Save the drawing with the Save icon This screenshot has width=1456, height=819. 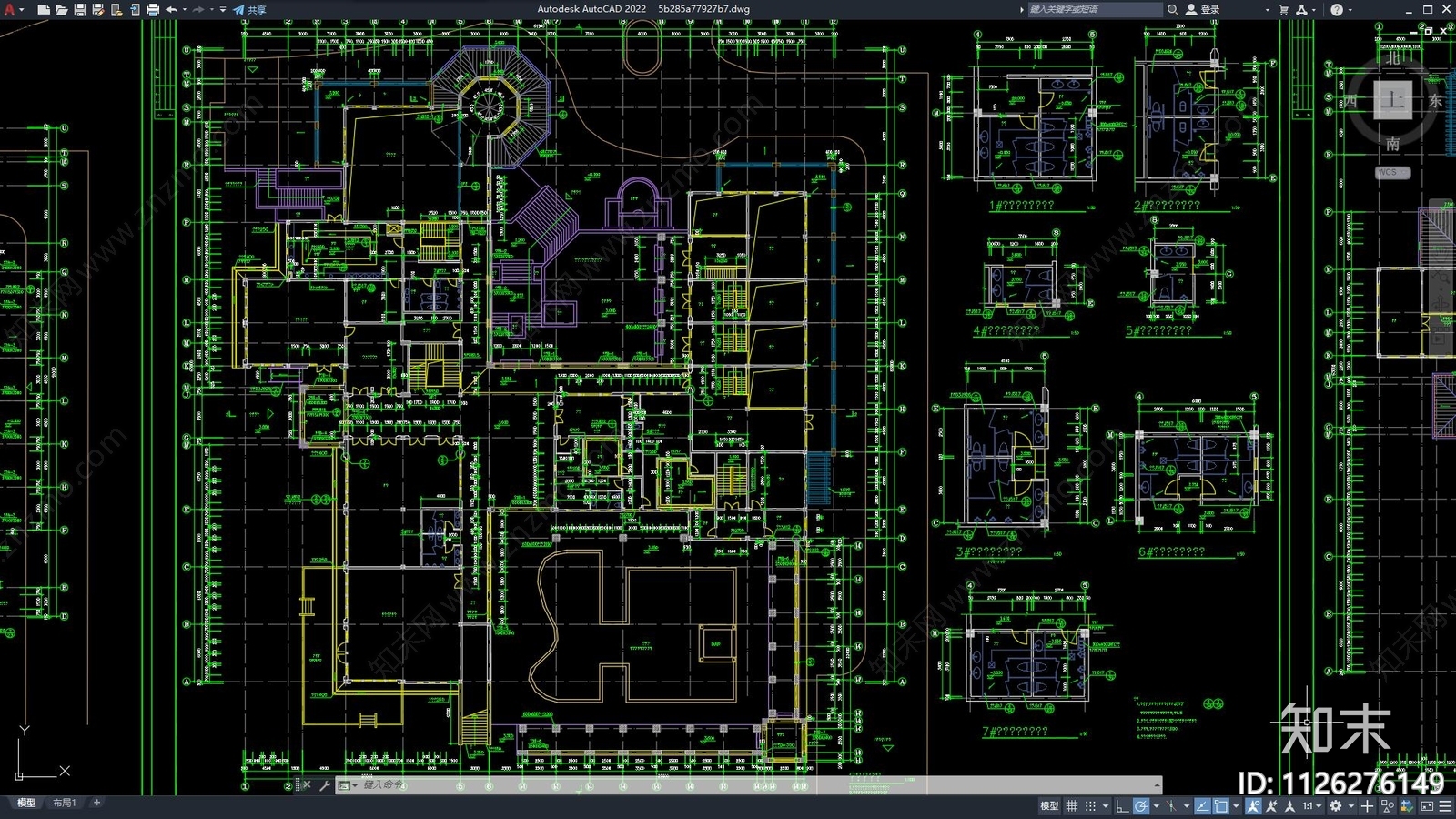(80, 9)
